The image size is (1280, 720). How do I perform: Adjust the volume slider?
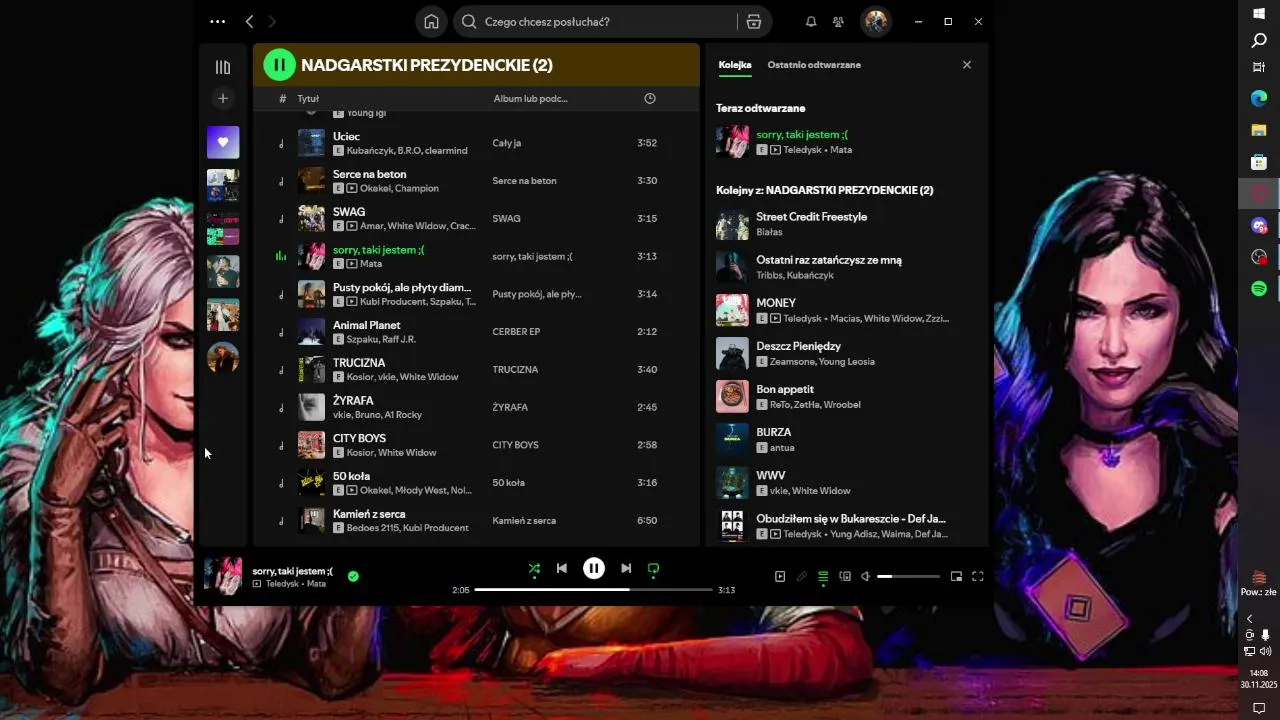(909, 576)
